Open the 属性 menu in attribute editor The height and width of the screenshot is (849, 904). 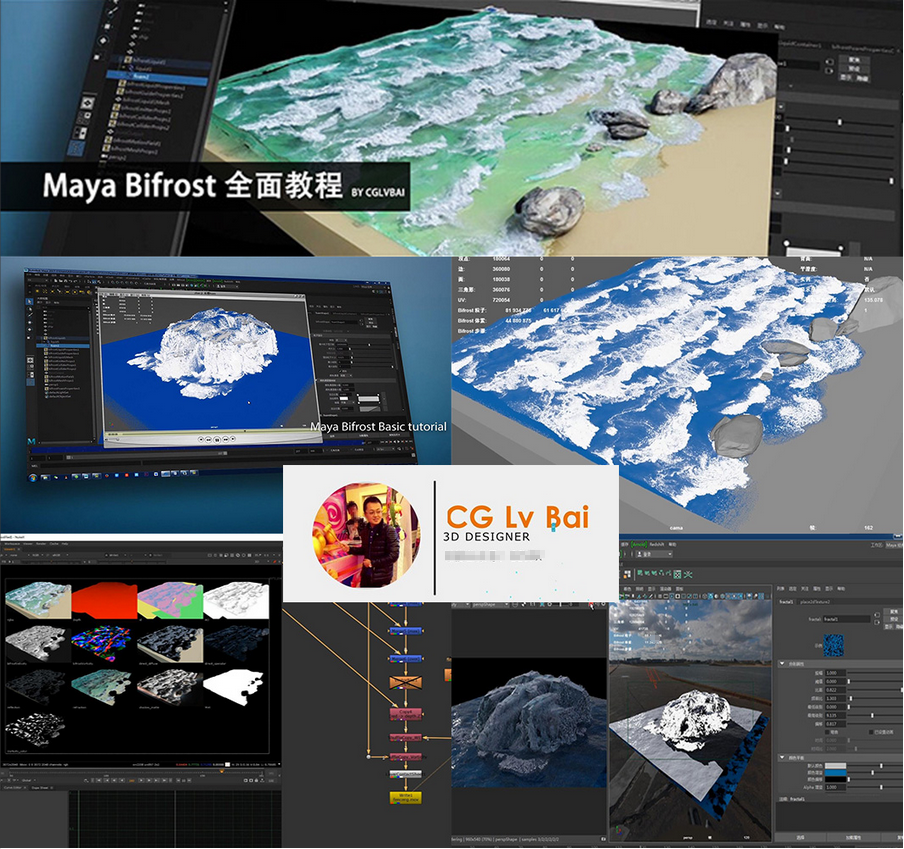[x=817, y=589]
